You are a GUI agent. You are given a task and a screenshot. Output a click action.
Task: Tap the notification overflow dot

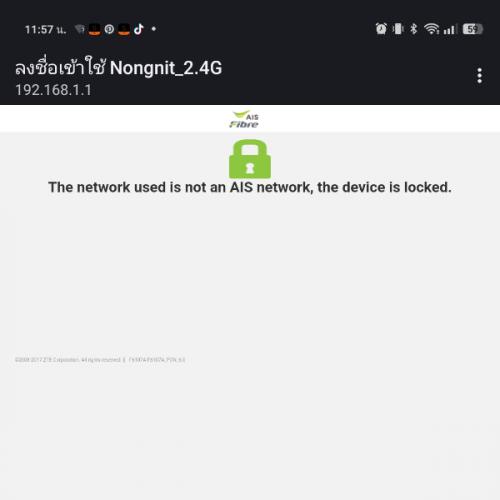(x=154, y=29)
